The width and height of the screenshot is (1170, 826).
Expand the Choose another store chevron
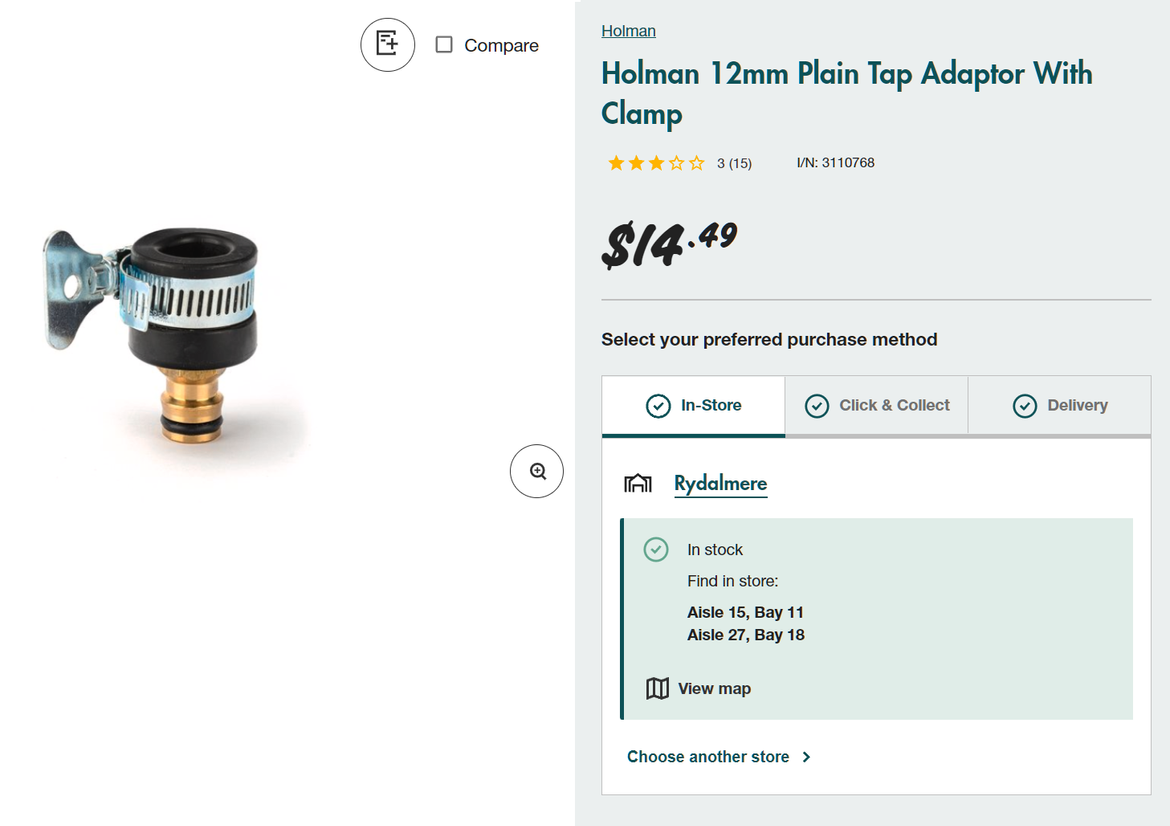pos(806,757)
